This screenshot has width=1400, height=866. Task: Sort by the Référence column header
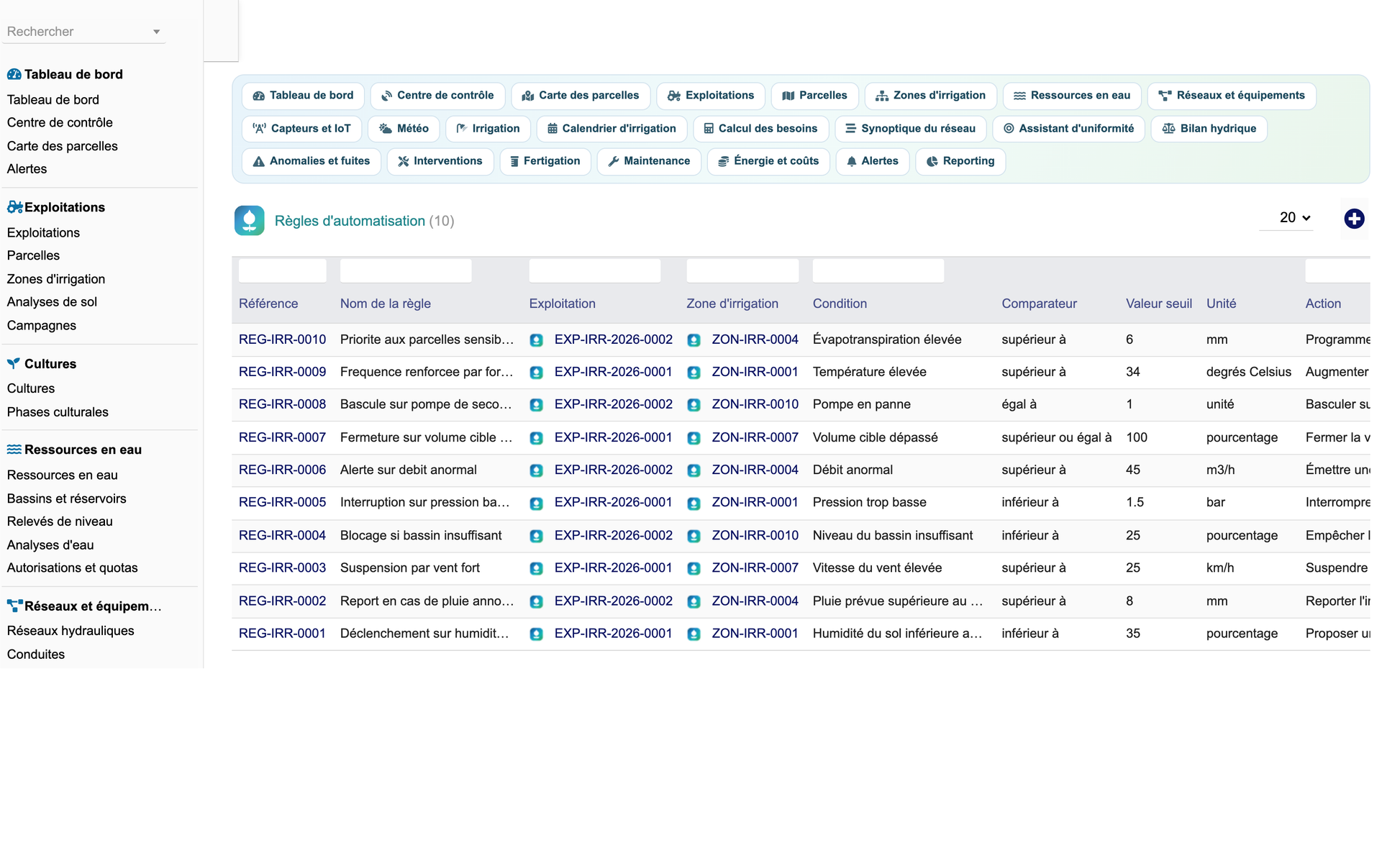click(268, 304)
